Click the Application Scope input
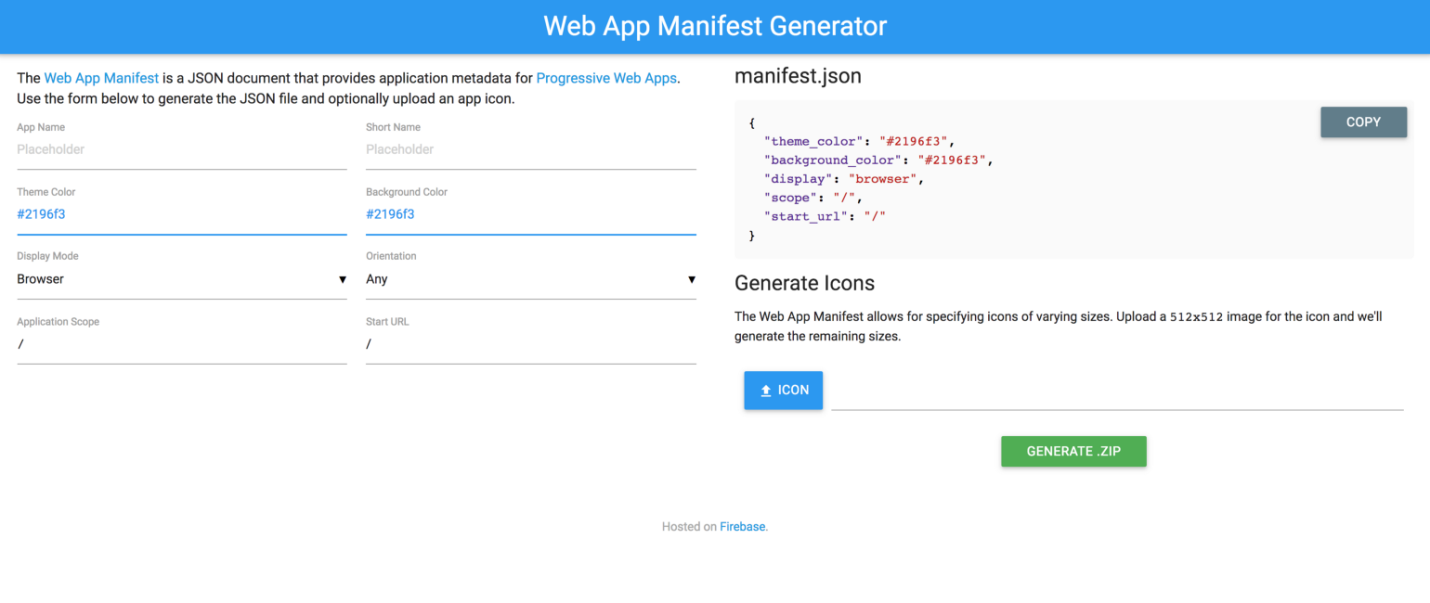This screenshot has width=1430, height=603. tap(181, 344)
